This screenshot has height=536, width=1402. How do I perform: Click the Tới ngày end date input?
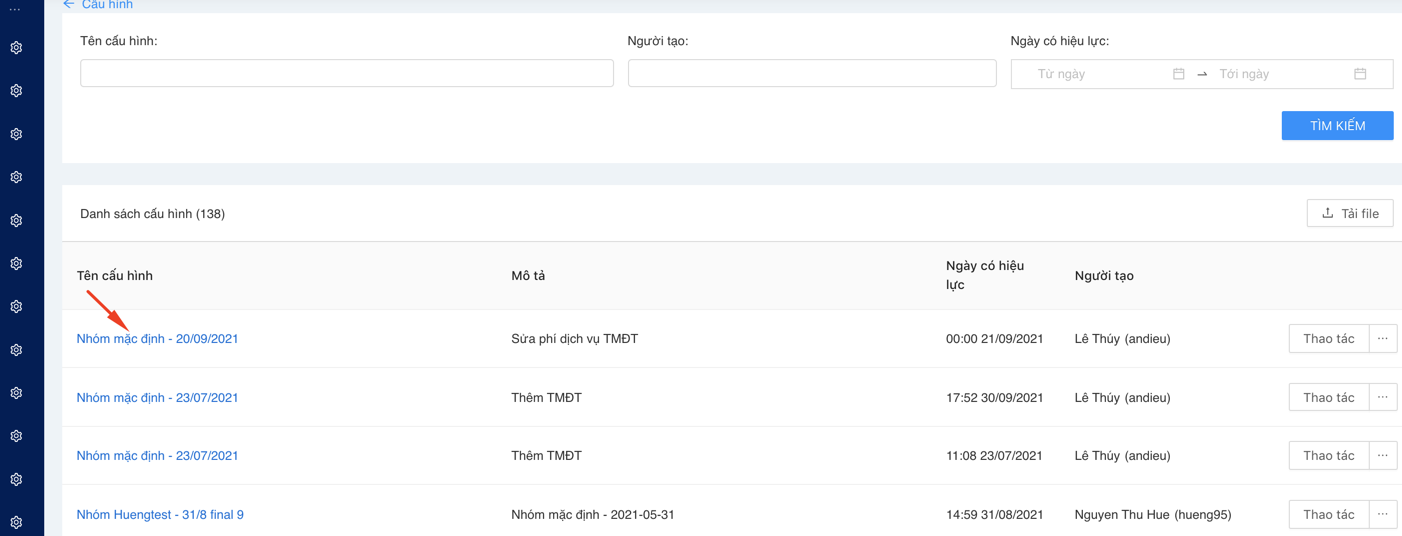1278,74
